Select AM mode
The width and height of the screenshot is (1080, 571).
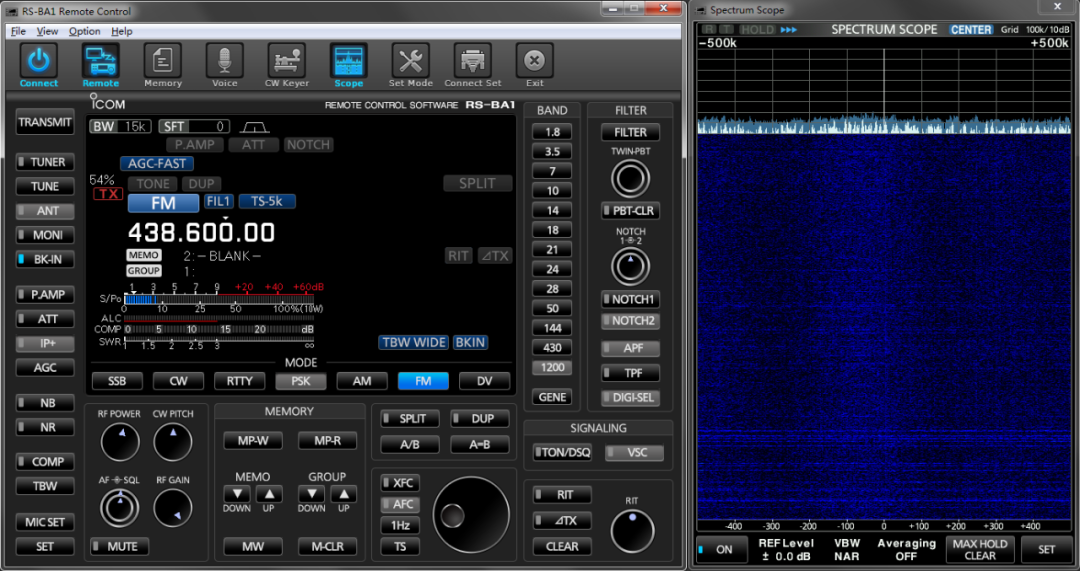(x=362, y=381)
